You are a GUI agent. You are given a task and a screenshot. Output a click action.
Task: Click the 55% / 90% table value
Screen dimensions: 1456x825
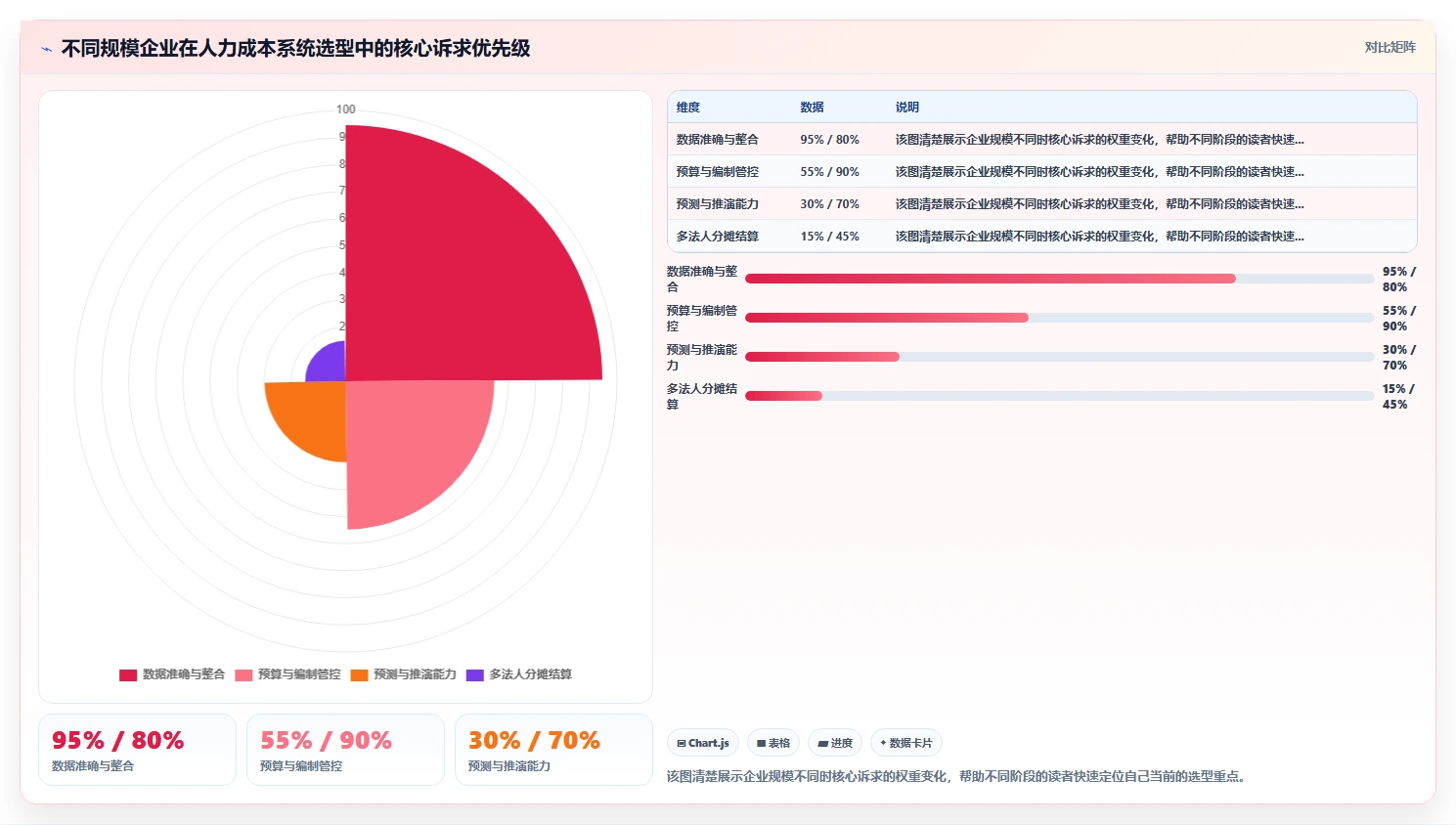(829, 172)
